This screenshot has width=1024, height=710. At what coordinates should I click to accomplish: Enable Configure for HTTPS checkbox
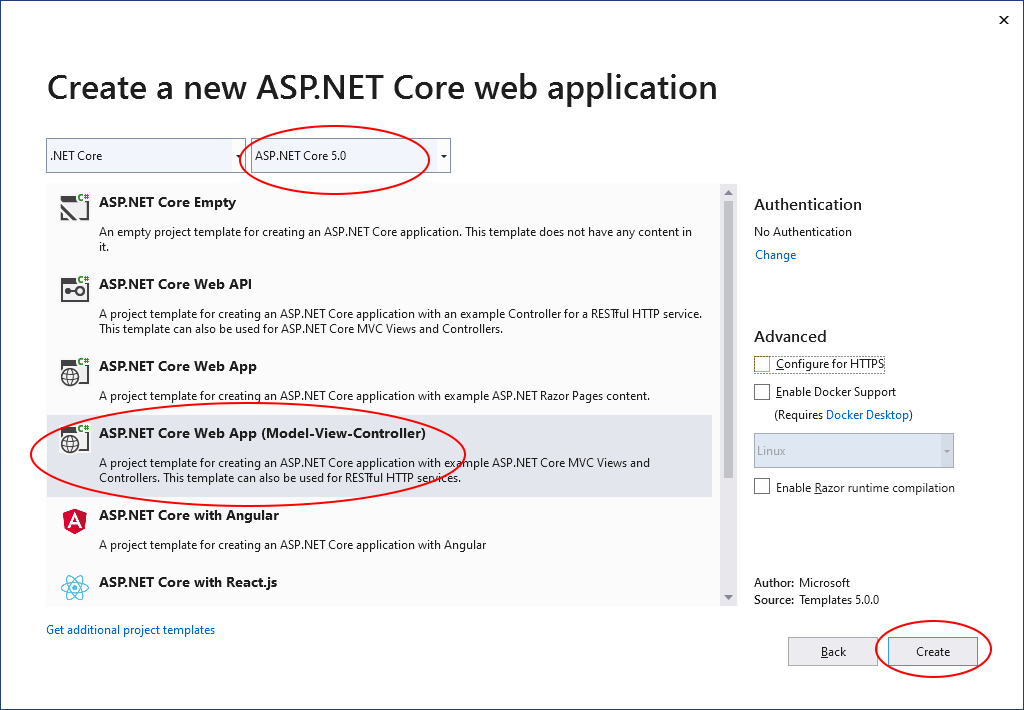(x=761, y=364)
